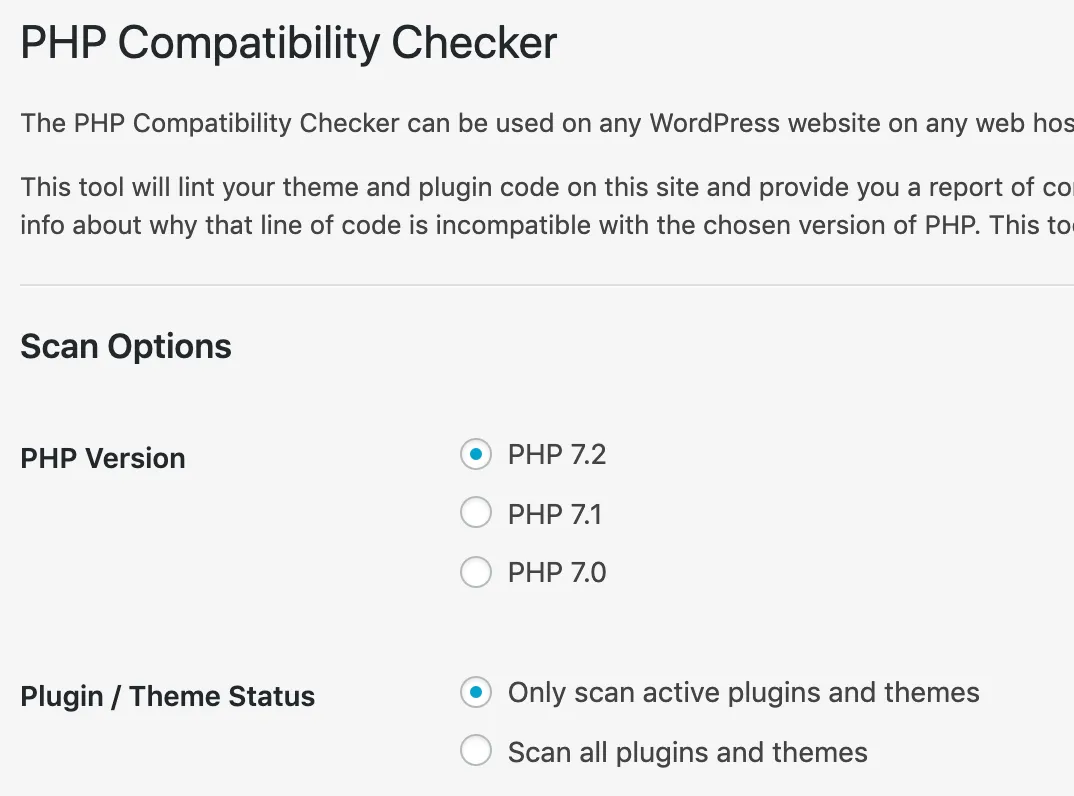The image size is (1074, 796).
Task: Pick the PHP 7.0 radio button circle
Action: tap(476, 573)
